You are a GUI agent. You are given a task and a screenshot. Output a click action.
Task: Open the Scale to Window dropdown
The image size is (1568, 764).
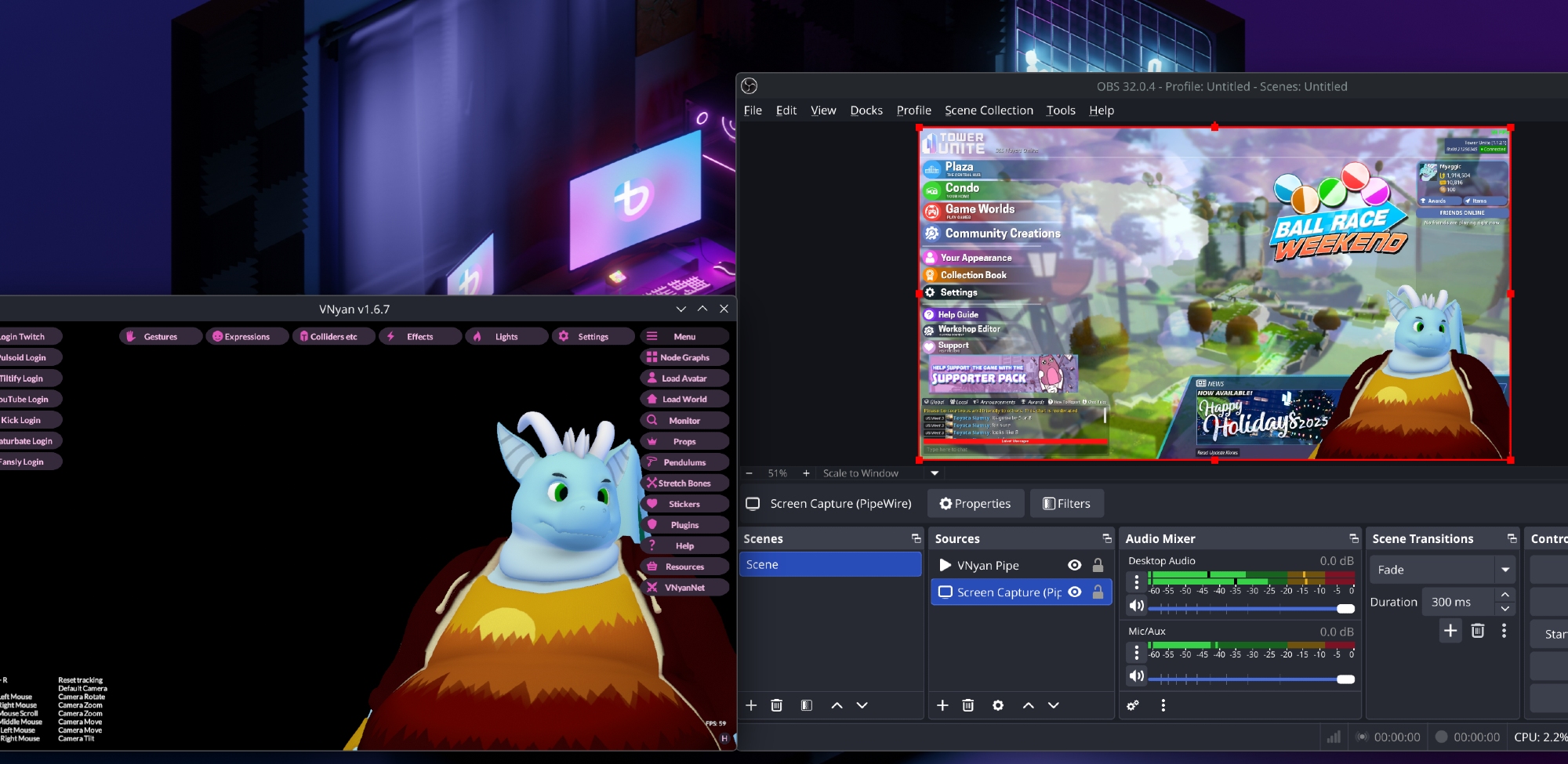(x=934, y=473)
